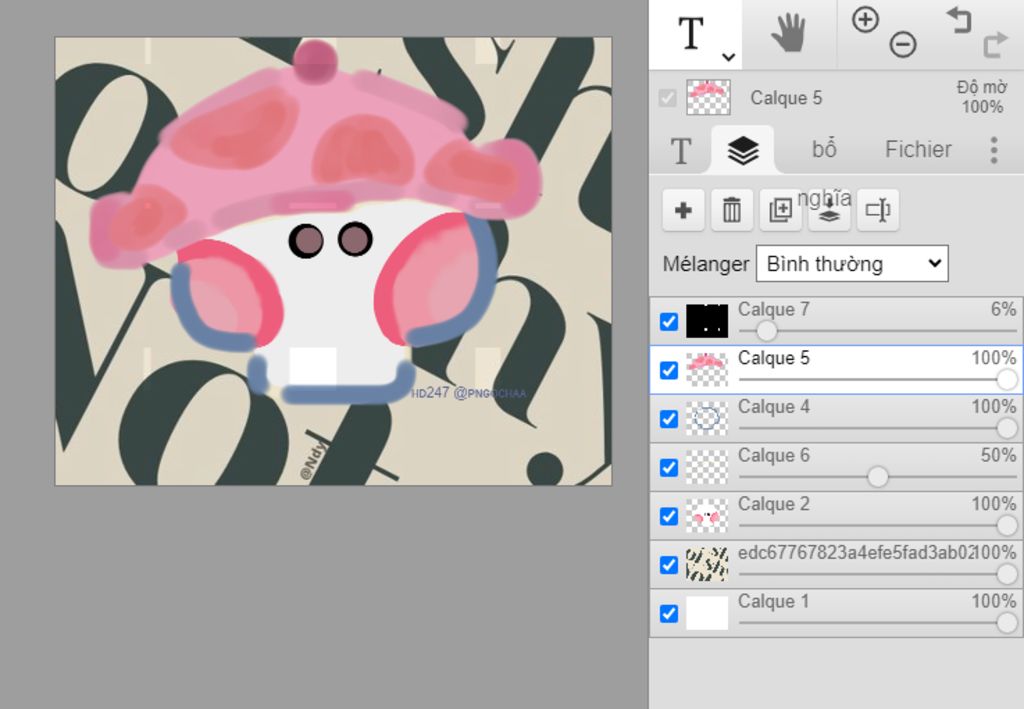The width and height of the screenshot is (1024, 709).
Task: Uncheck visibility of Calque 4
Action: click(669, 419)
